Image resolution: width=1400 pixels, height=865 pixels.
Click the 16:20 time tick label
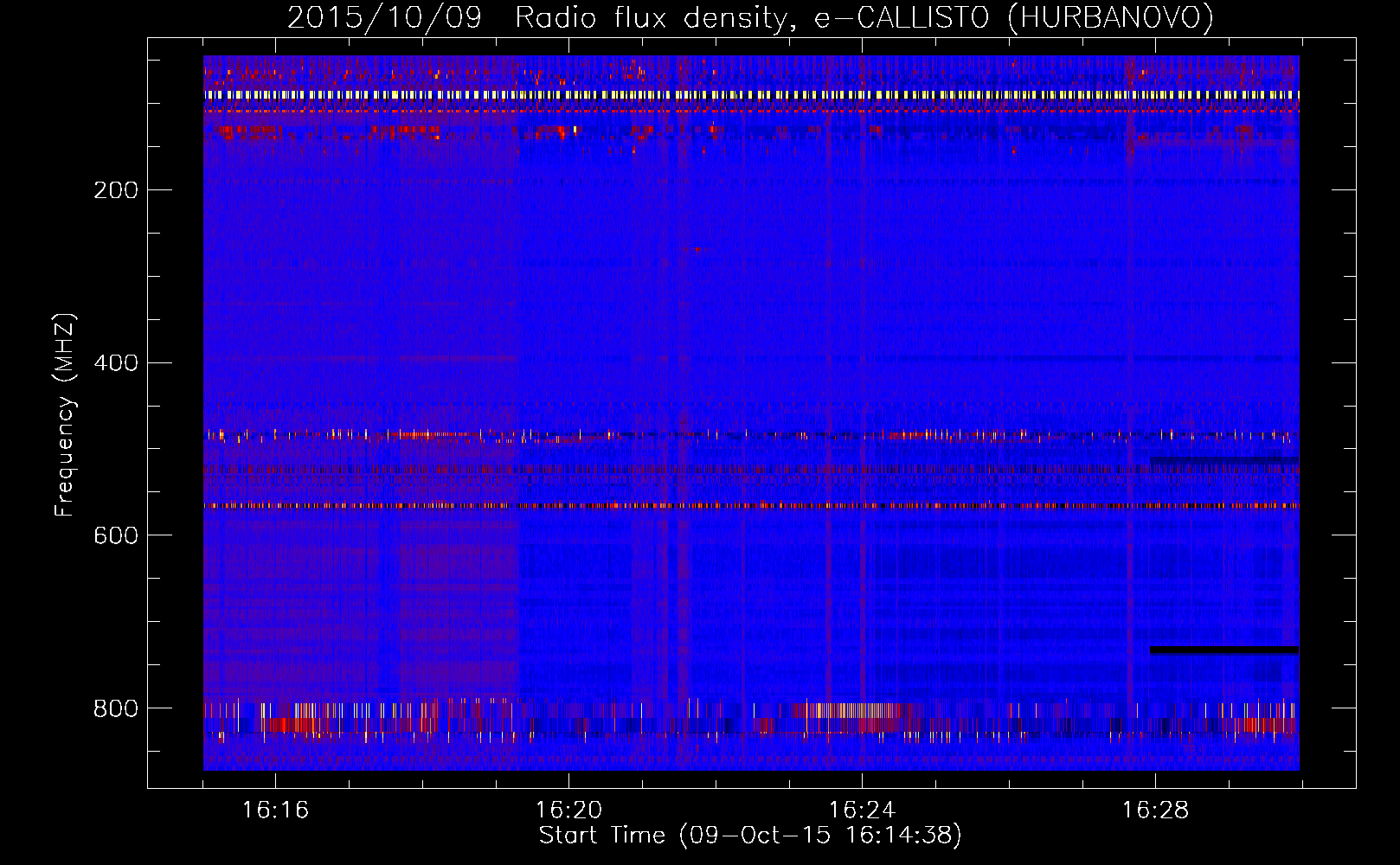(x=568, y=810)
